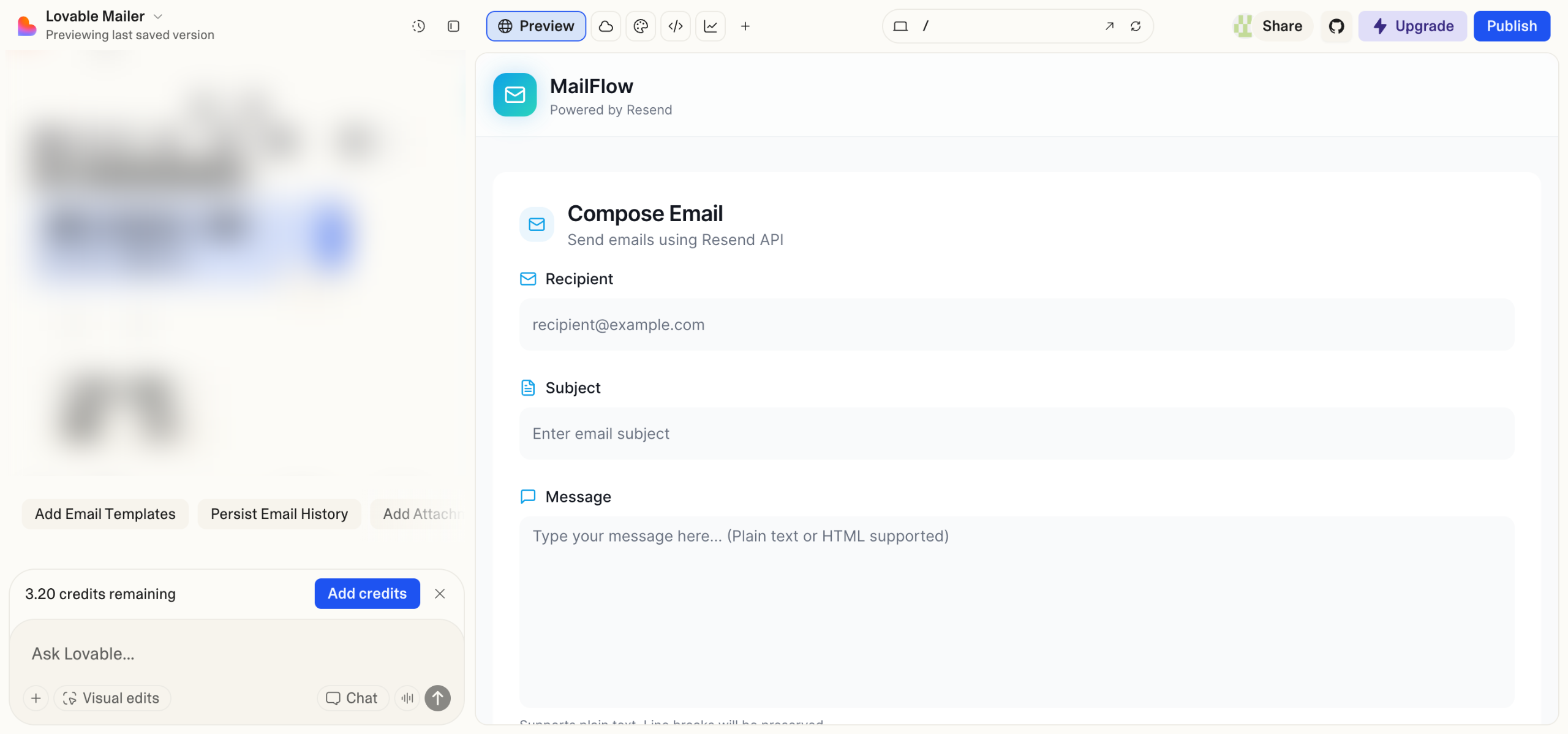Image resolution: width=1568 pixels, height=734 pixels.
Task: Toggle the chat sidebar panel icon
Action: (453, 26)
